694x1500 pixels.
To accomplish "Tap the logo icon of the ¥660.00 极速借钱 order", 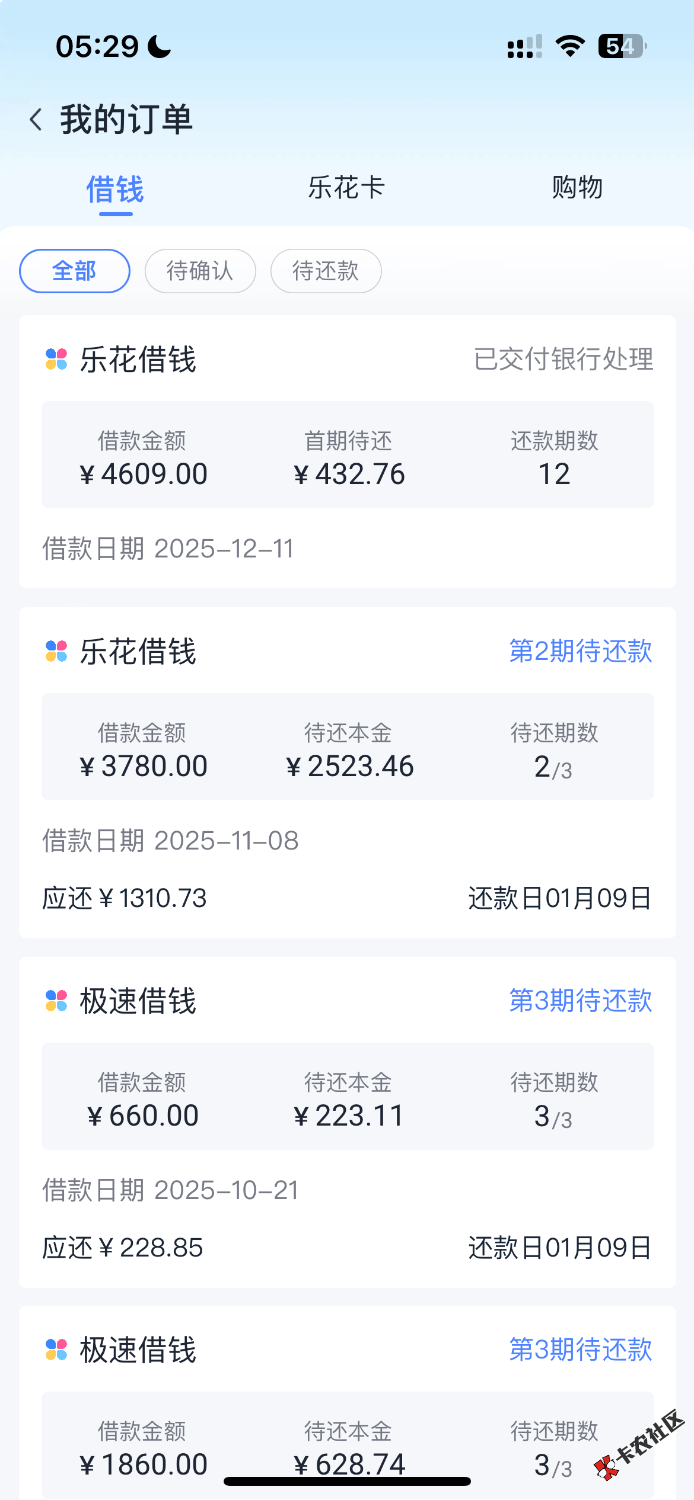I will click(56, 1001).
